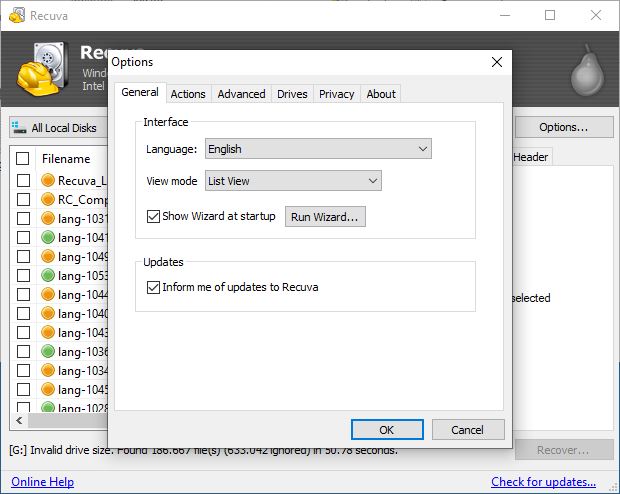
Task: Check the box for the lang-1043 row
Action: (x=23, y=332)
